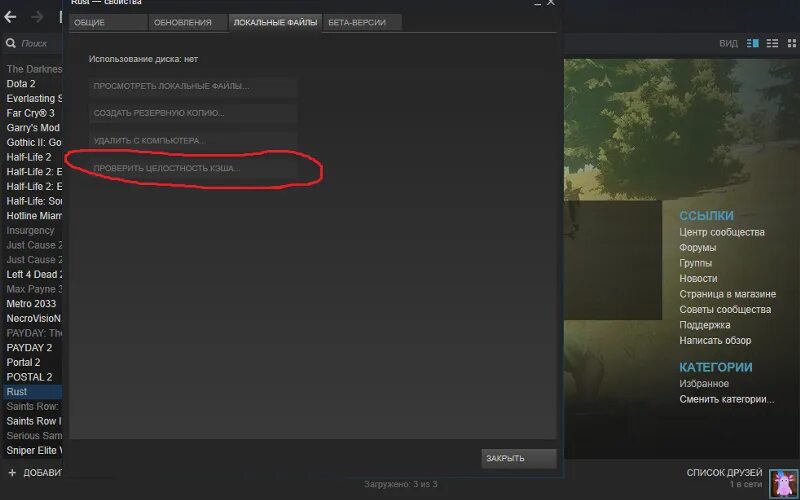Select Garry's Mod in library
This screenshot has height=500, width=800.
(33, 128)
